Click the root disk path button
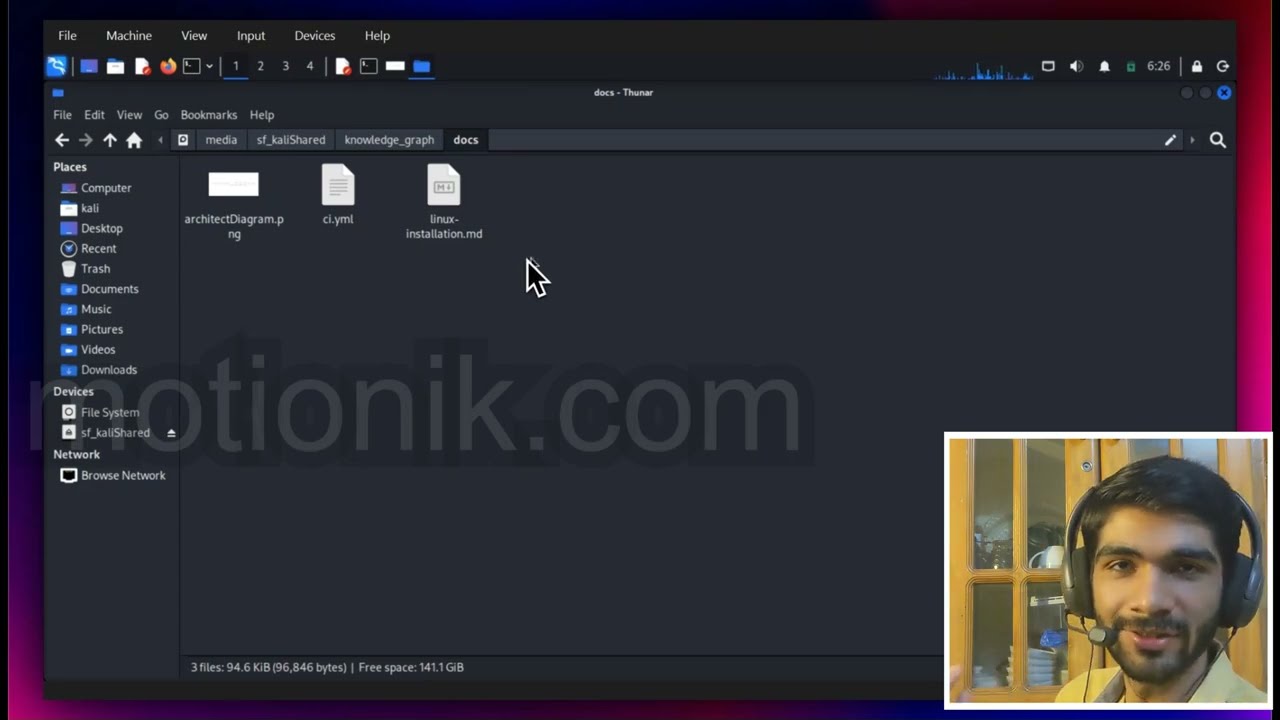The height and width of the screenshot is (720, 1280). [183, 140]
